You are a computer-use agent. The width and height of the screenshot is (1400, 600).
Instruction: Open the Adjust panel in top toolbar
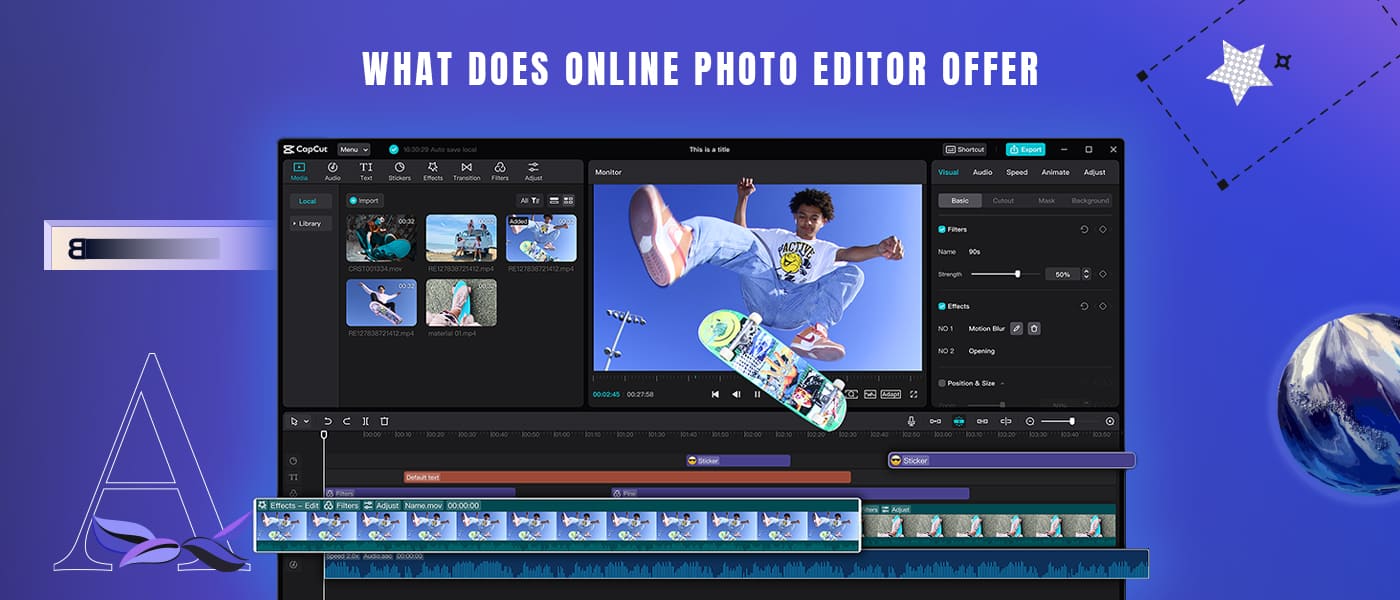(534, 171)
